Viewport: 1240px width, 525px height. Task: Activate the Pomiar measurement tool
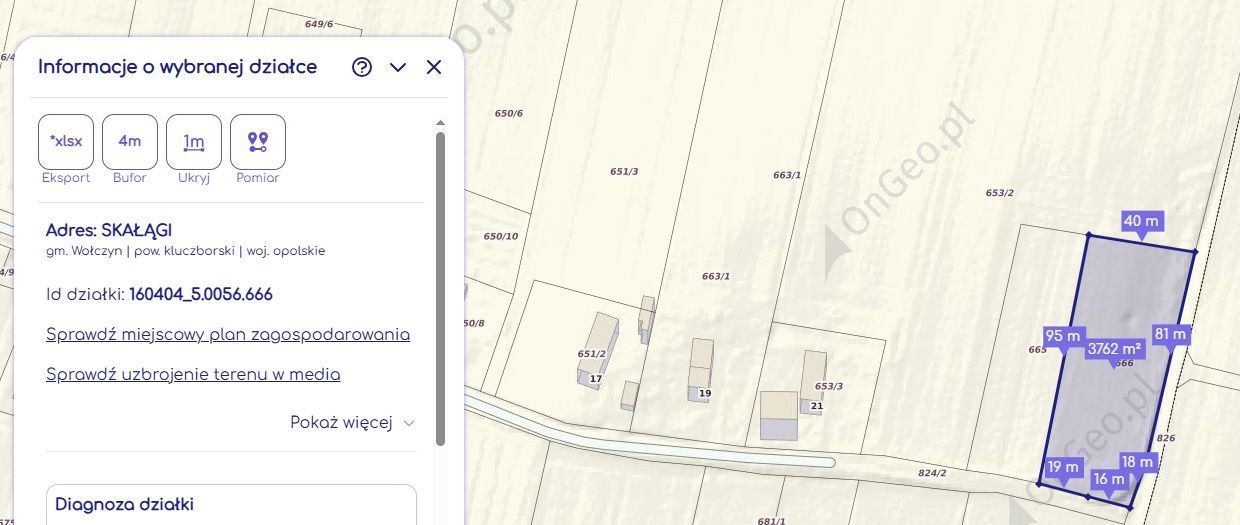(x=258, y=142)
